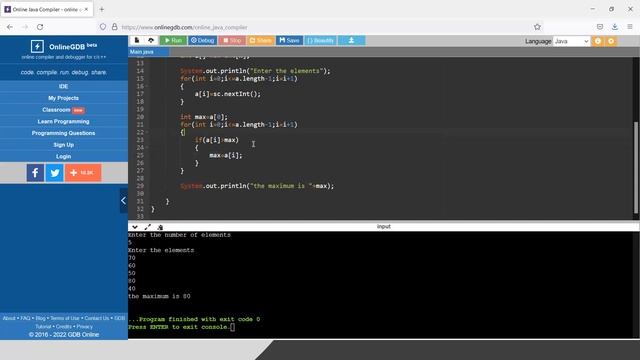Click Login in the sidebar
Viewport: 640px width, 360px height.
pyautogui.click(x=64, y=156)
